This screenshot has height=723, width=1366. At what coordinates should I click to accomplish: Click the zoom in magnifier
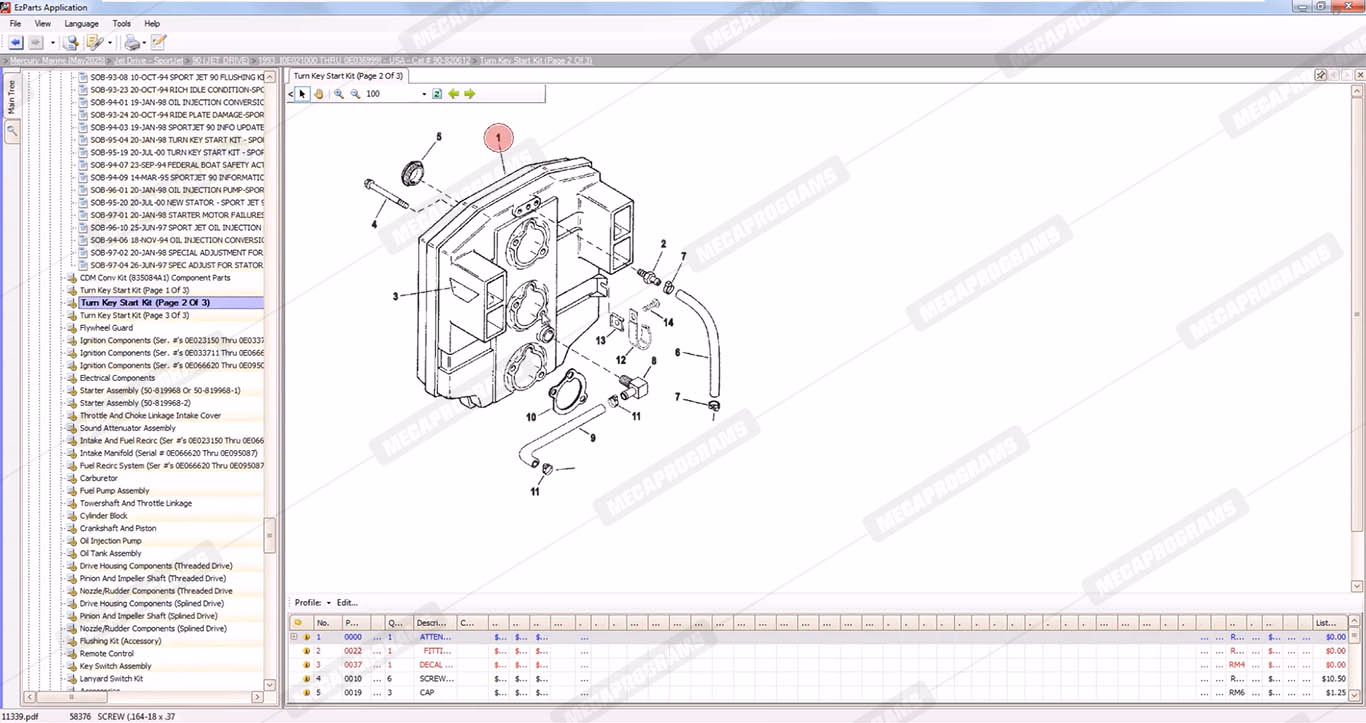coord(339,94)
